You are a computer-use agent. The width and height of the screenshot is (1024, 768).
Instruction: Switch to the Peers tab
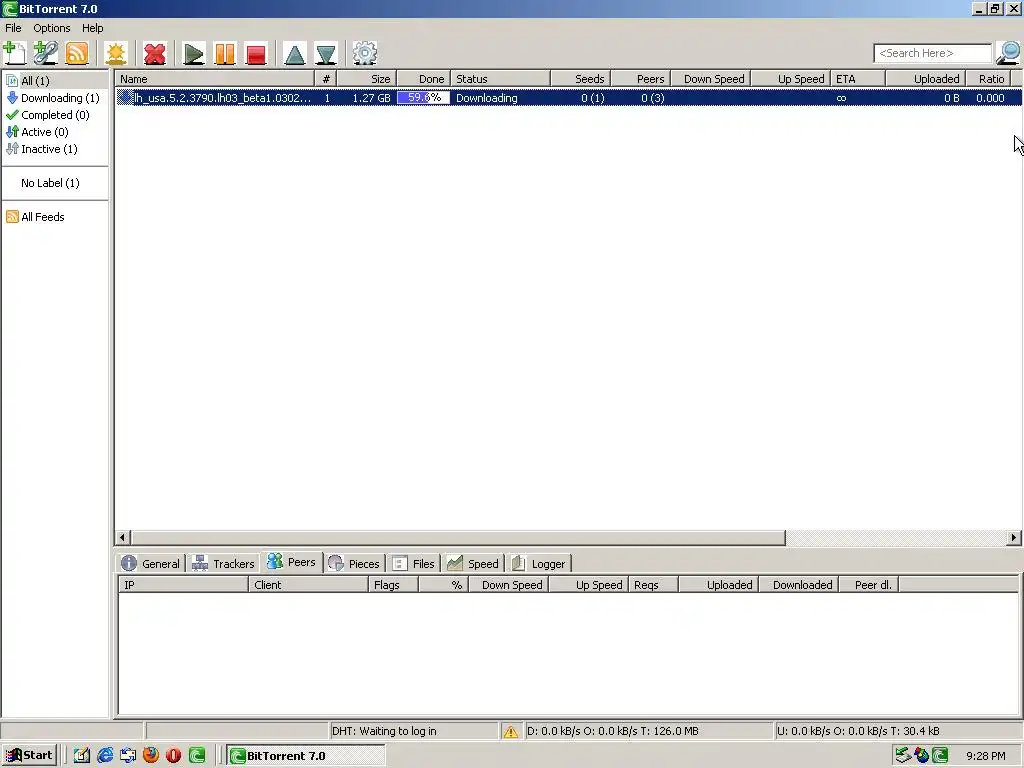pyautogui.click(x=292, y=562)
